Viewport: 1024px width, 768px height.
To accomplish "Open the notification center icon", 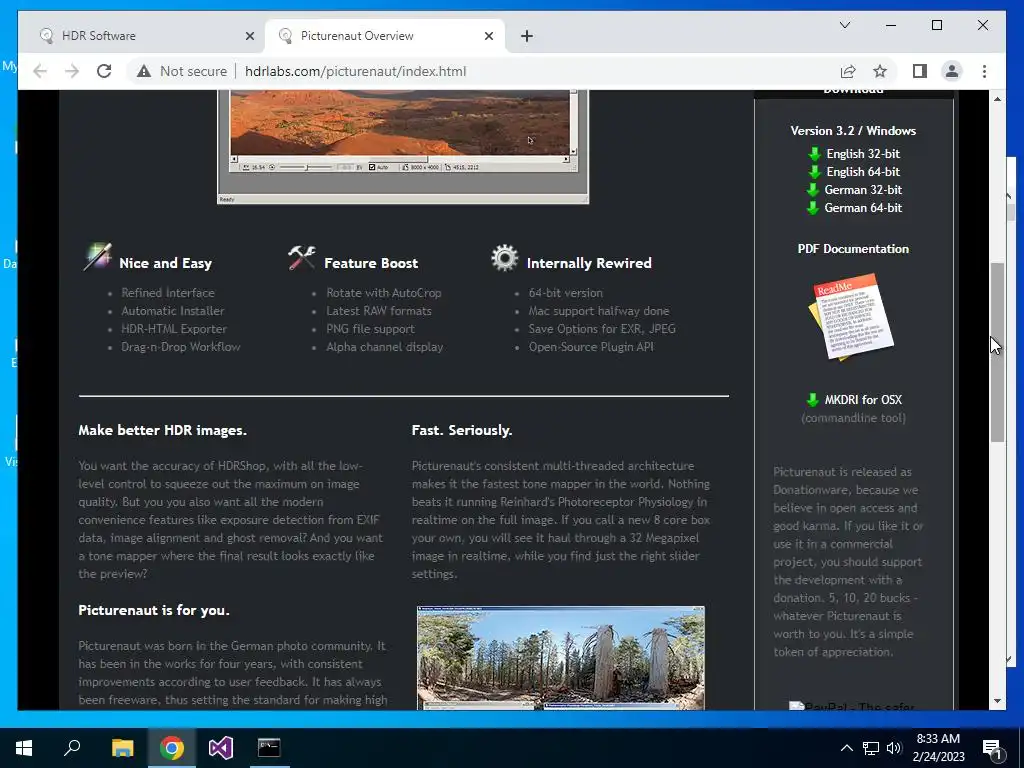I will 992,748.
